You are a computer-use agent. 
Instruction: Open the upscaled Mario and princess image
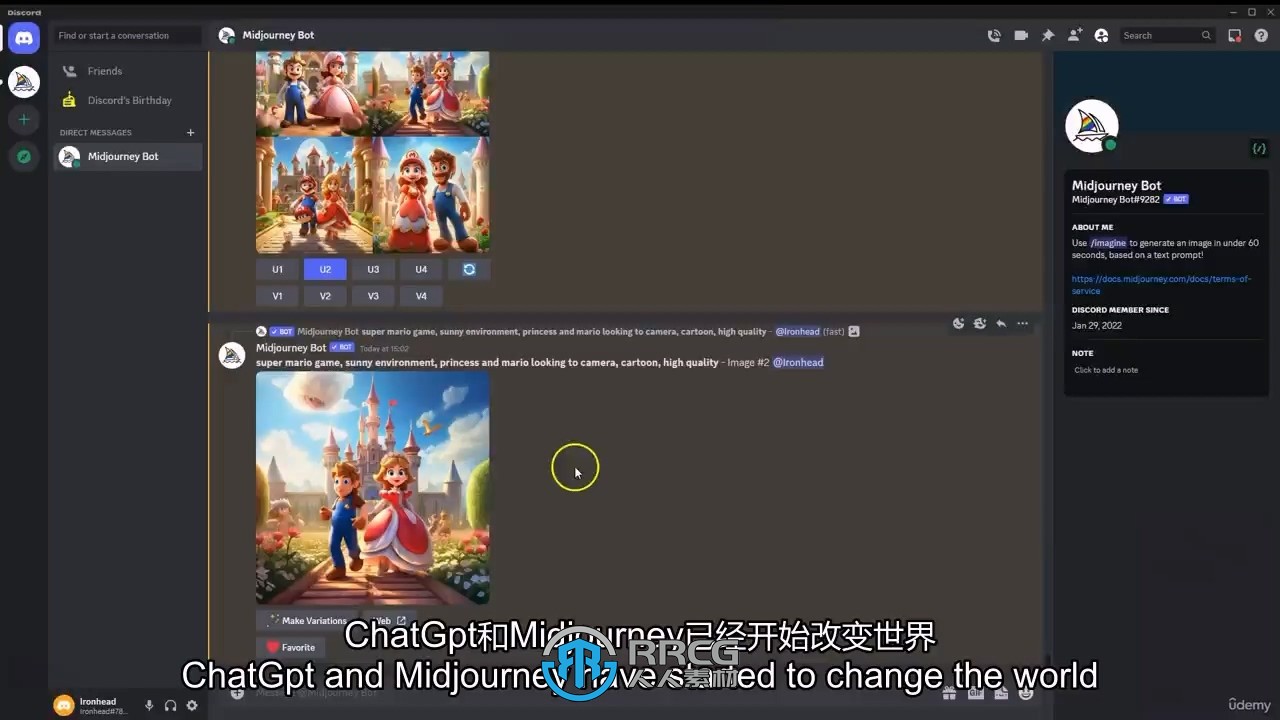tap(373, 488)
